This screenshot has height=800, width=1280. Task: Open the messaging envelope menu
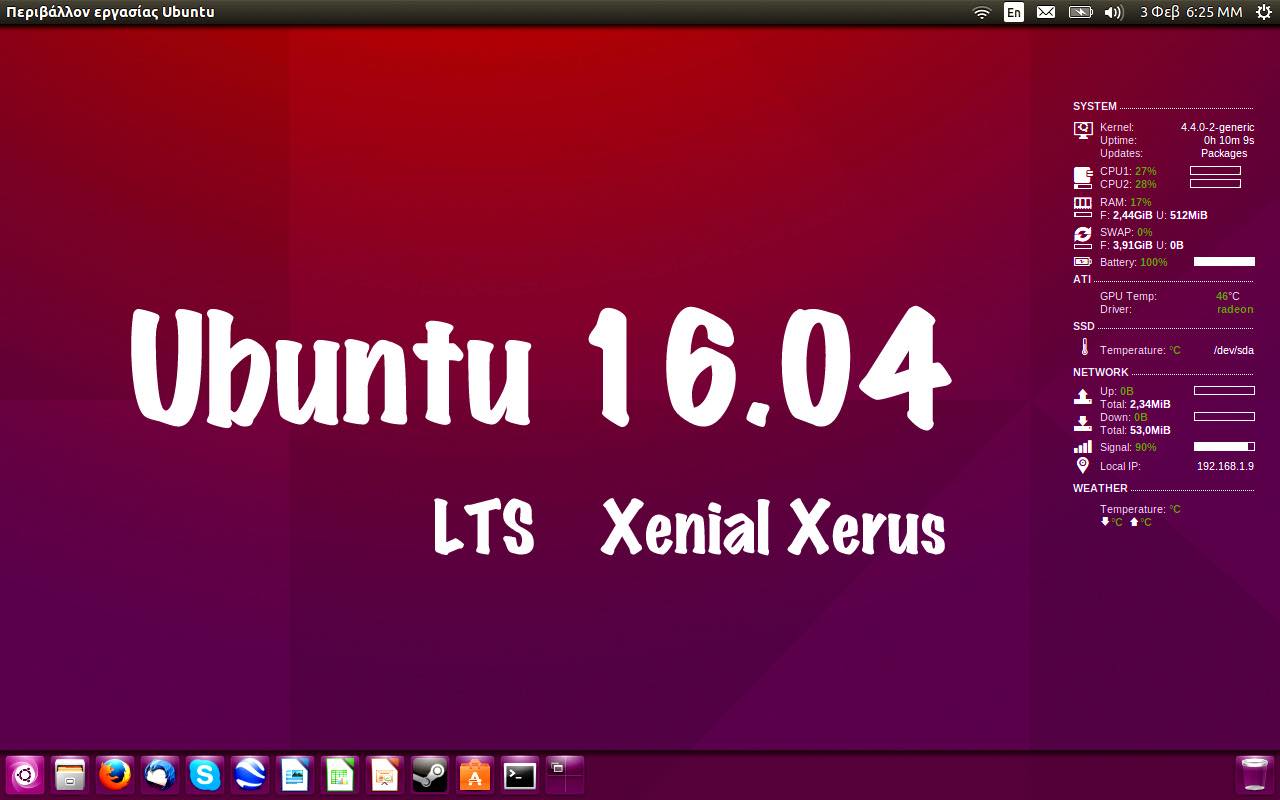click(1046, 12)
